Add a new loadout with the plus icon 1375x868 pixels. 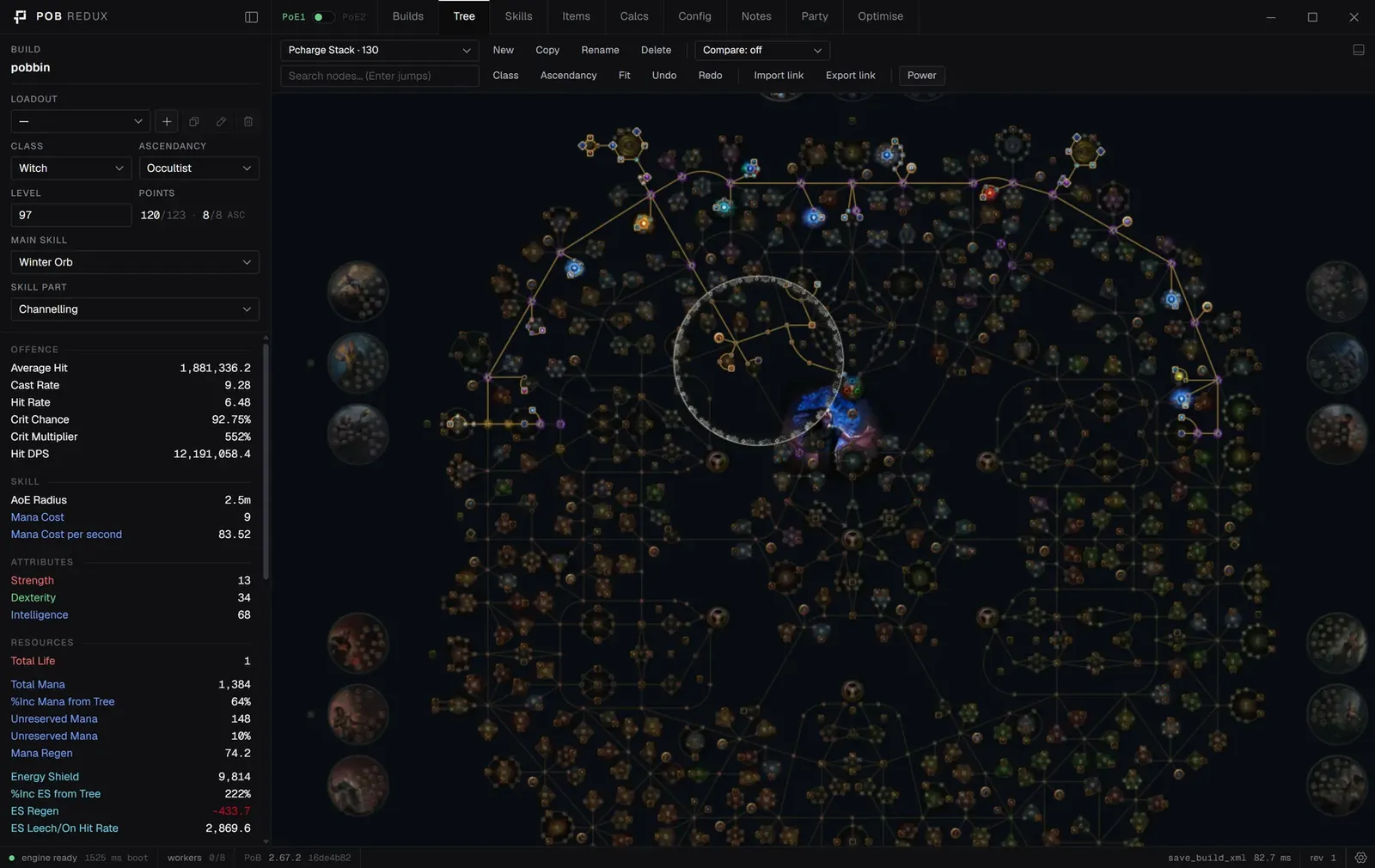167,121
